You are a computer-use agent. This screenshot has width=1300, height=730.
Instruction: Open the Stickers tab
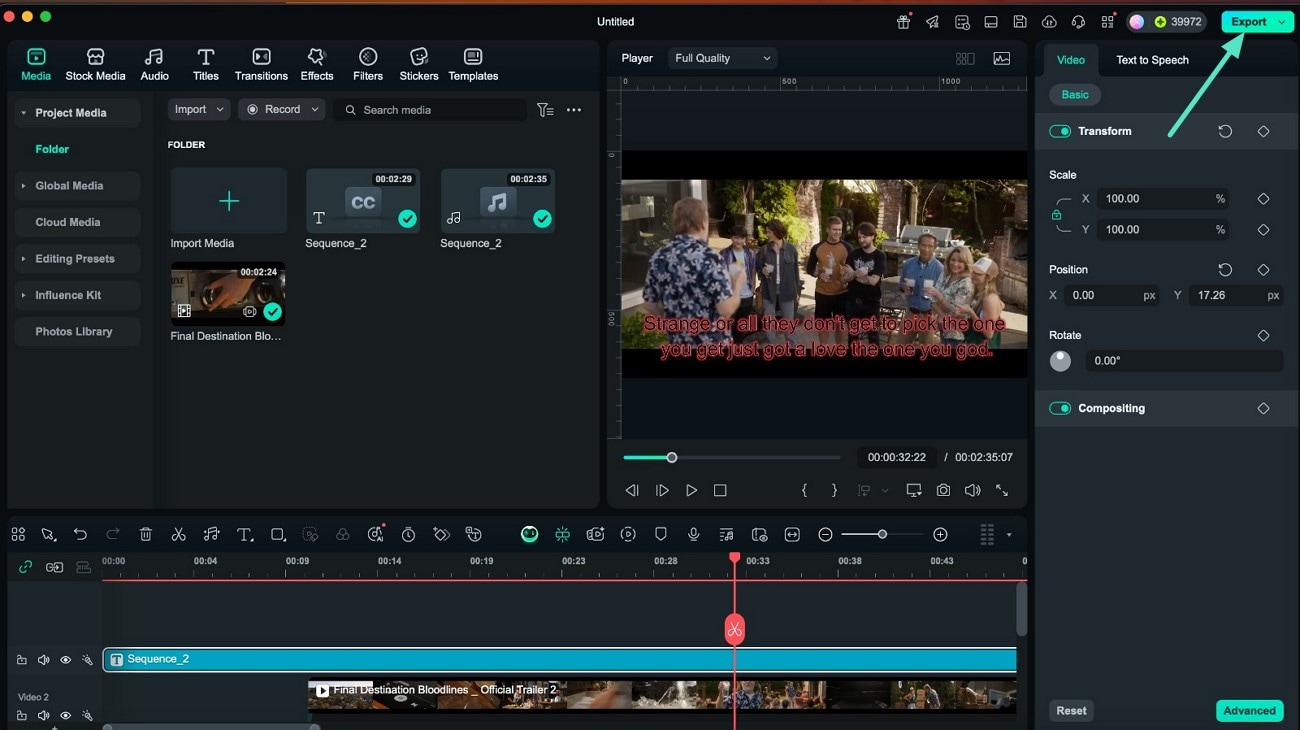pos(419,65)
